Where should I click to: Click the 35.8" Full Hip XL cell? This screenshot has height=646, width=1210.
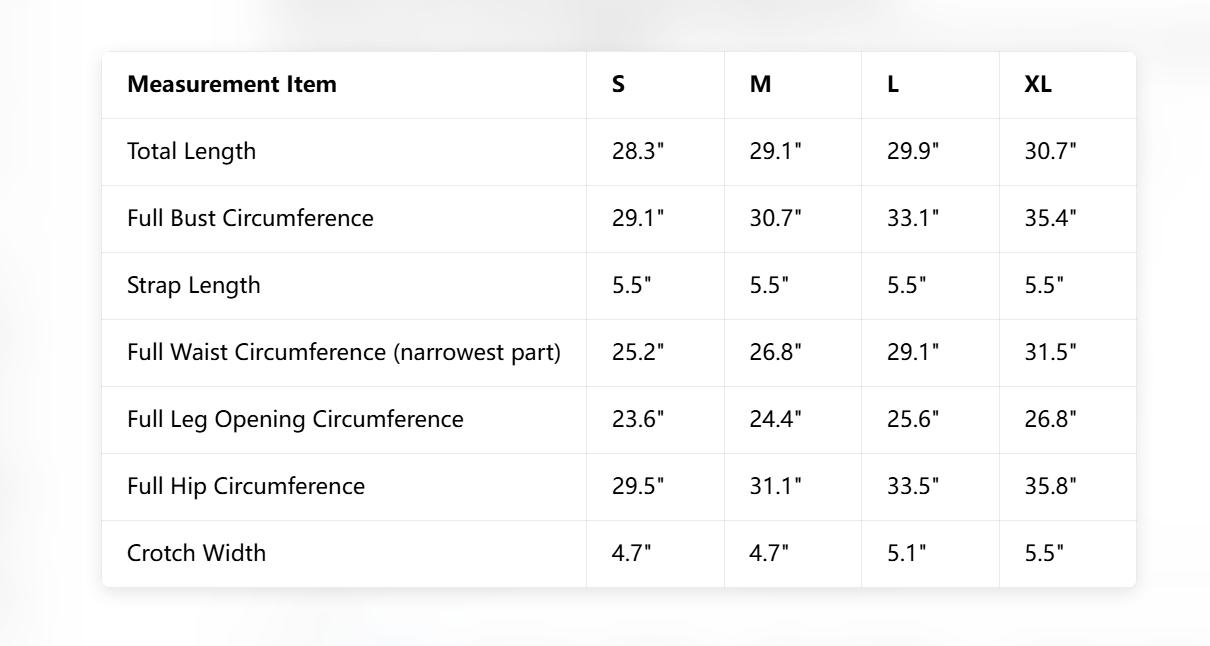tap(1050, 487)
